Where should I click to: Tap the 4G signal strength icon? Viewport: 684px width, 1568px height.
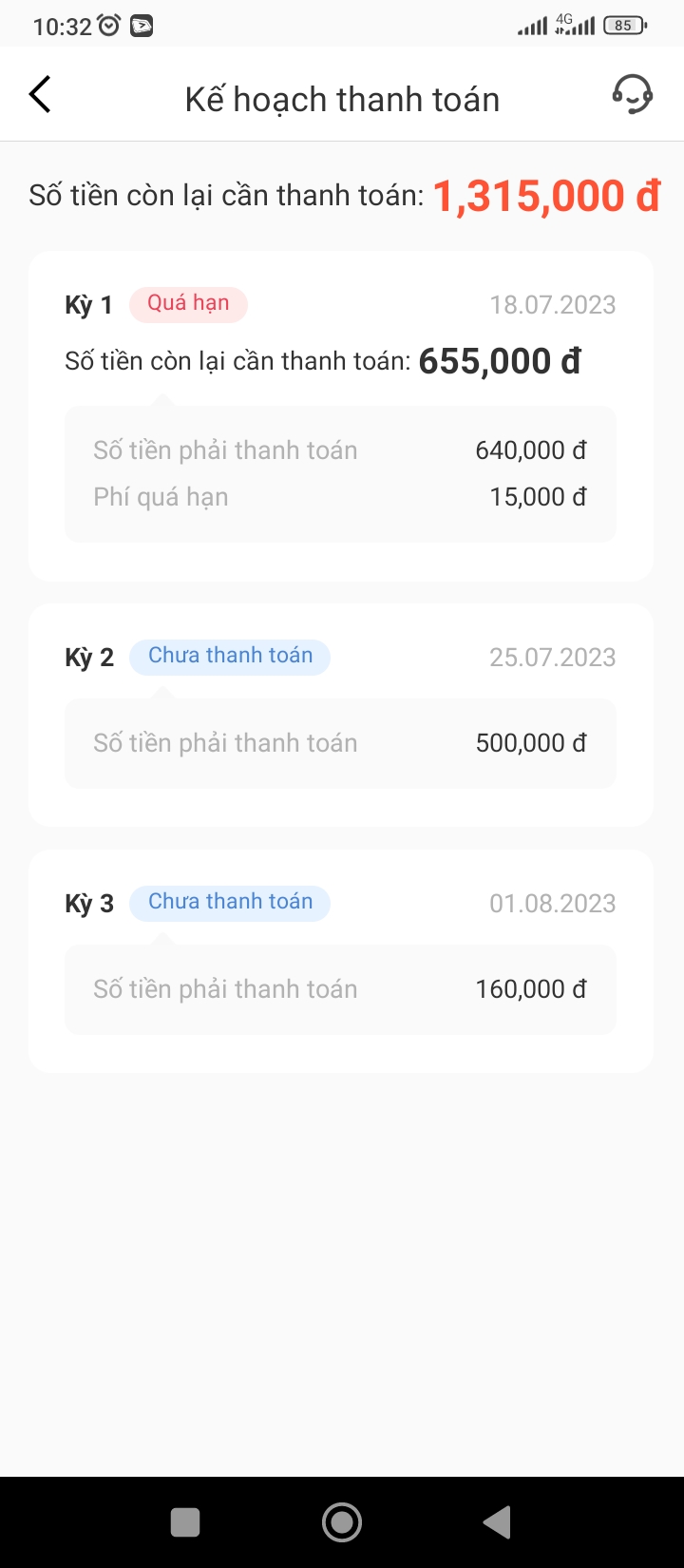pos(575,25)
